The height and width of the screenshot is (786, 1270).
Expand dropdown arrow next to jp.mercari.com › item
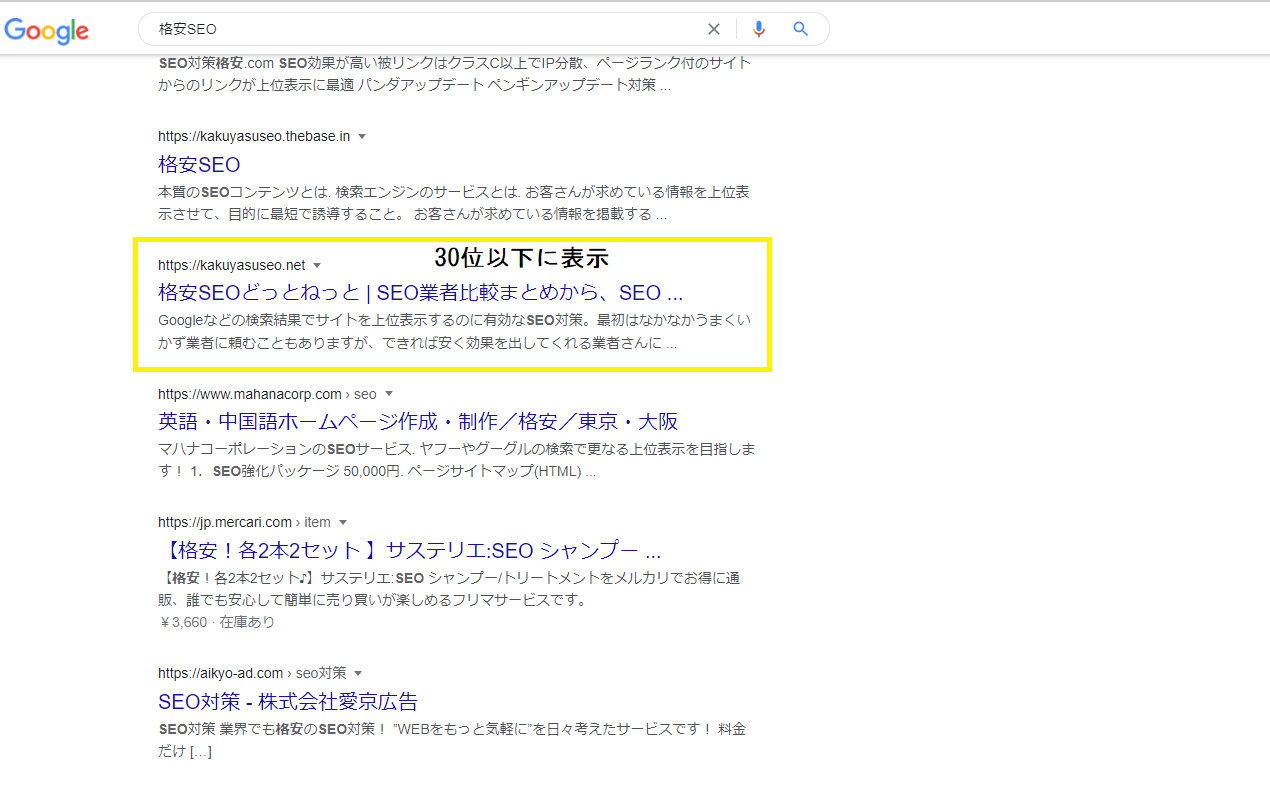point(343,522)
